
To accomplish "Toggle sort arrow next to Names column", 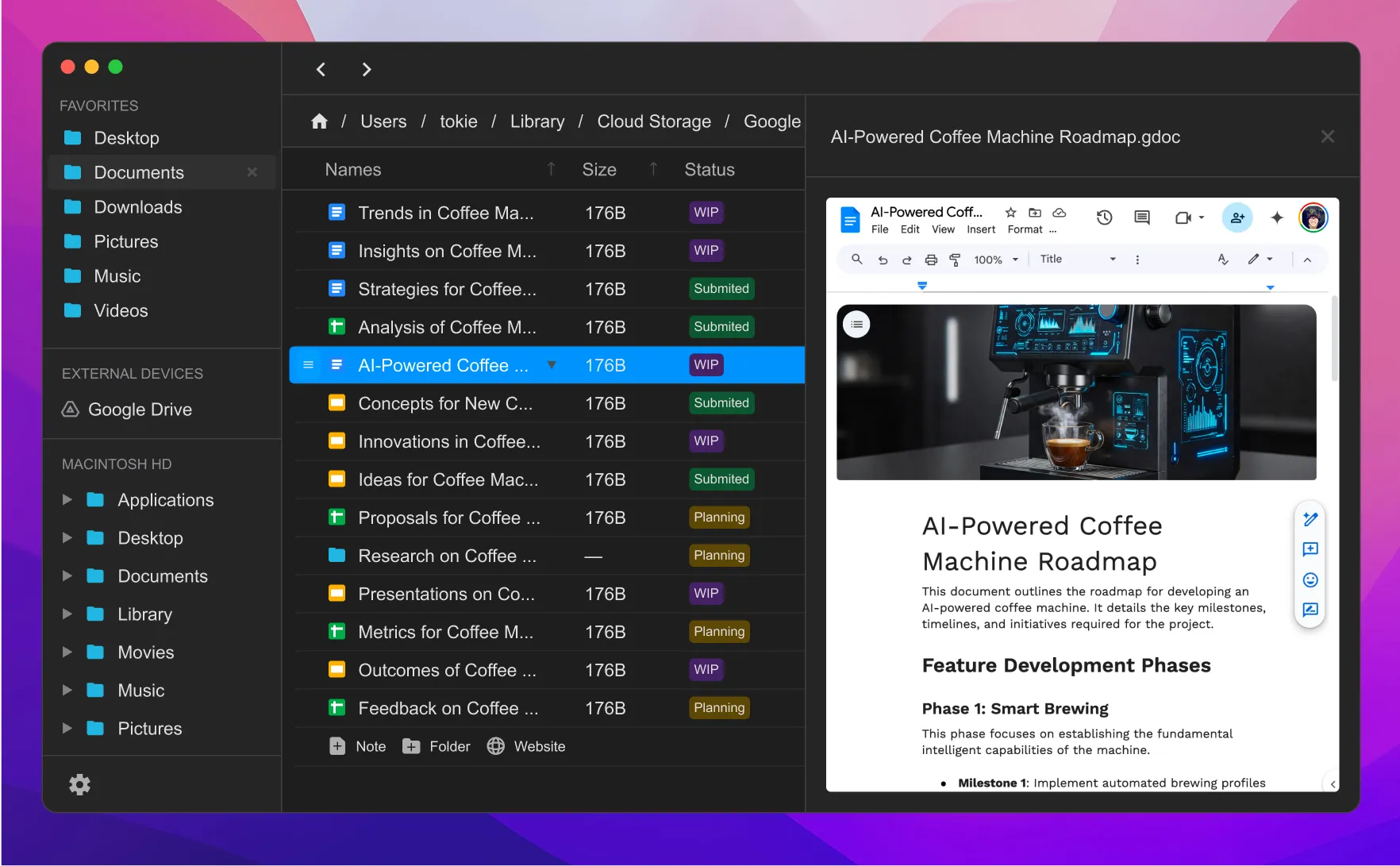I will click(551, 169).
